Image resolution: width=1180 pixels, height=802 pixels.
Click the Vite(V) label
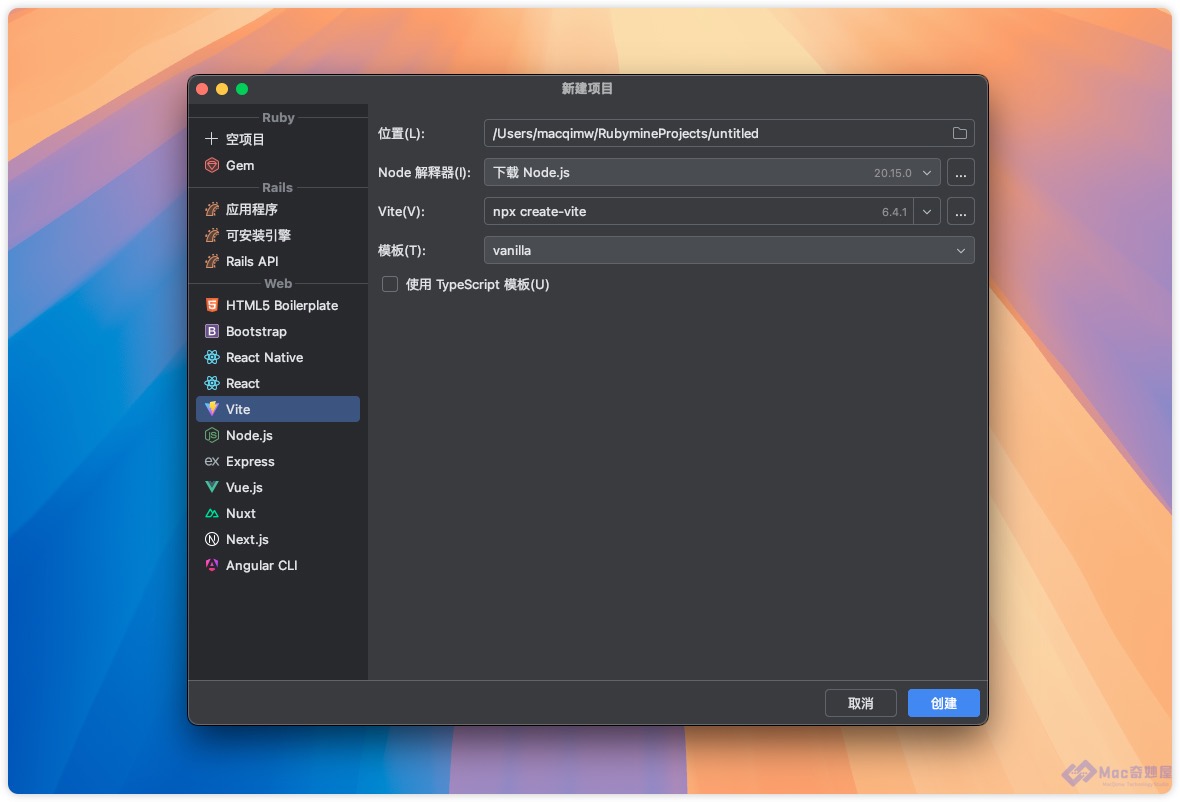401,211
